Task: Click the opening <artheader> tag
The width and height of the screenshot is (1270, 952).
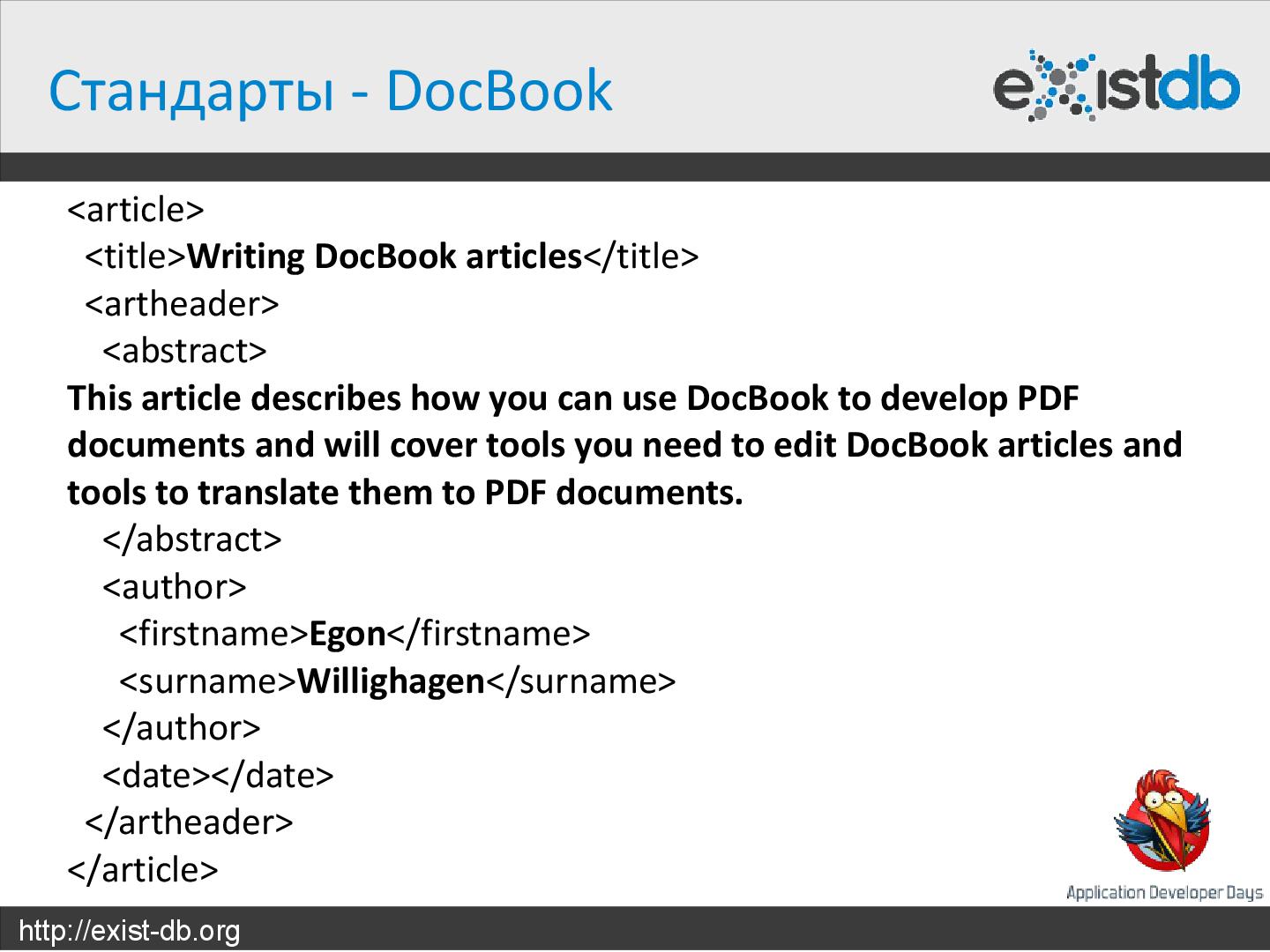Action: (x=182, y=304)
